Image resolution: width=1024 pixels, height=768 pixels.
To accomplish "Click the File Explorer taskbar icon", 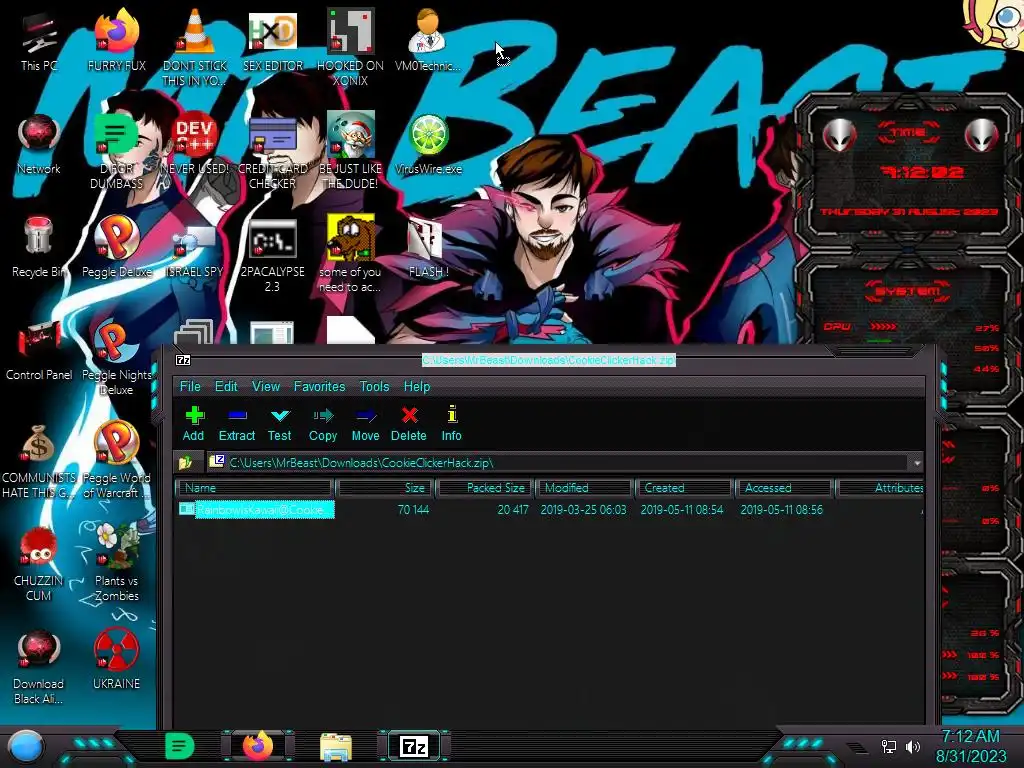I will (x=336, y=748).
